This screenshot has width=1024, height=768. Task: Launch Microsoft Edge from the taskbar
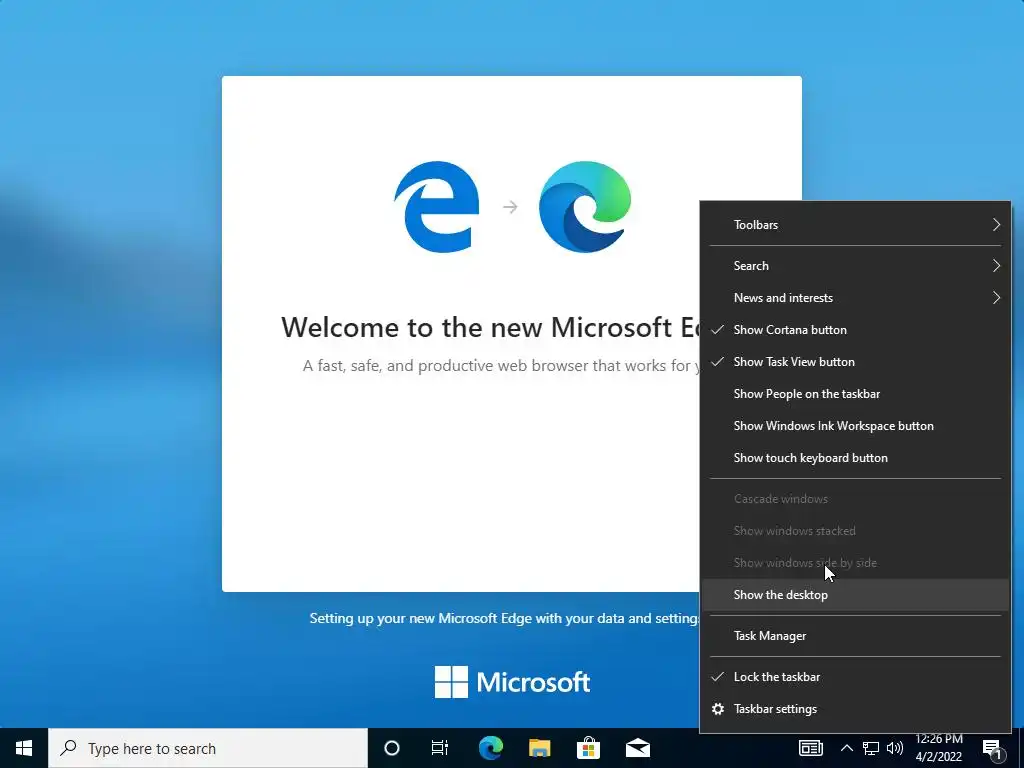(490, 748)
